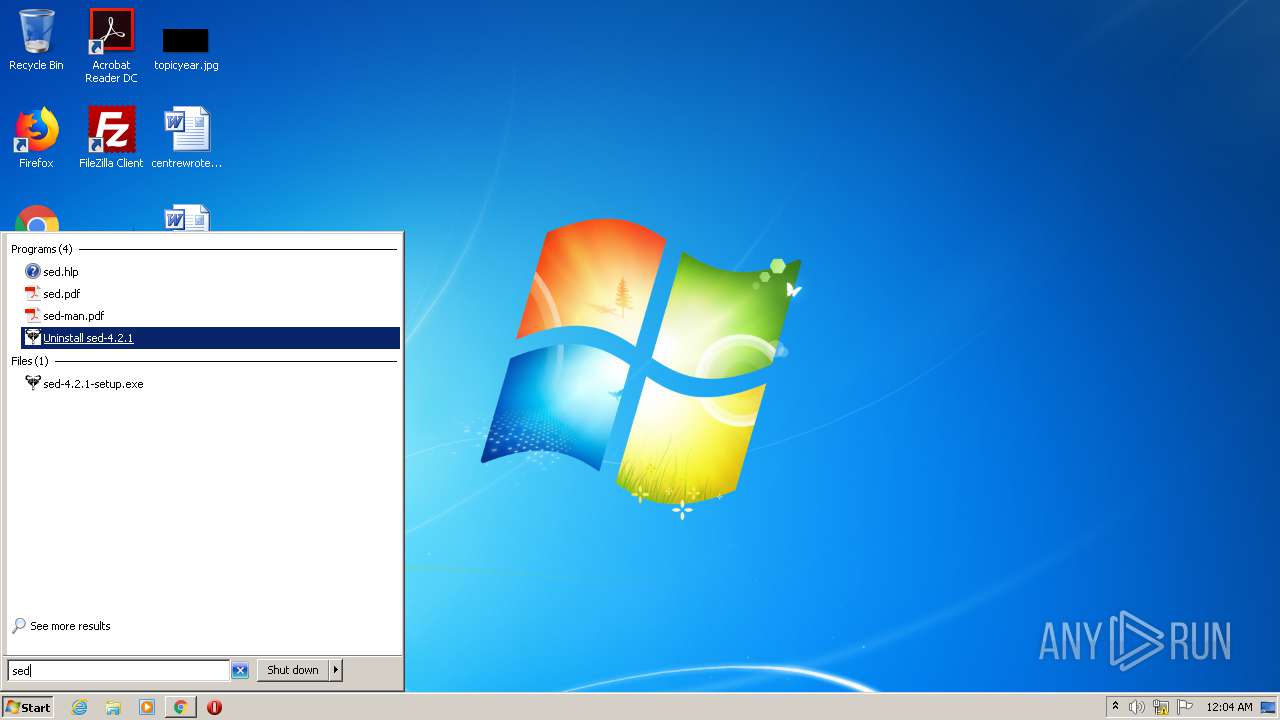The width and height of the screenshot is (1280, 720).
Task: Click the Programs (4) group header
Action: (x=42, y=249)
